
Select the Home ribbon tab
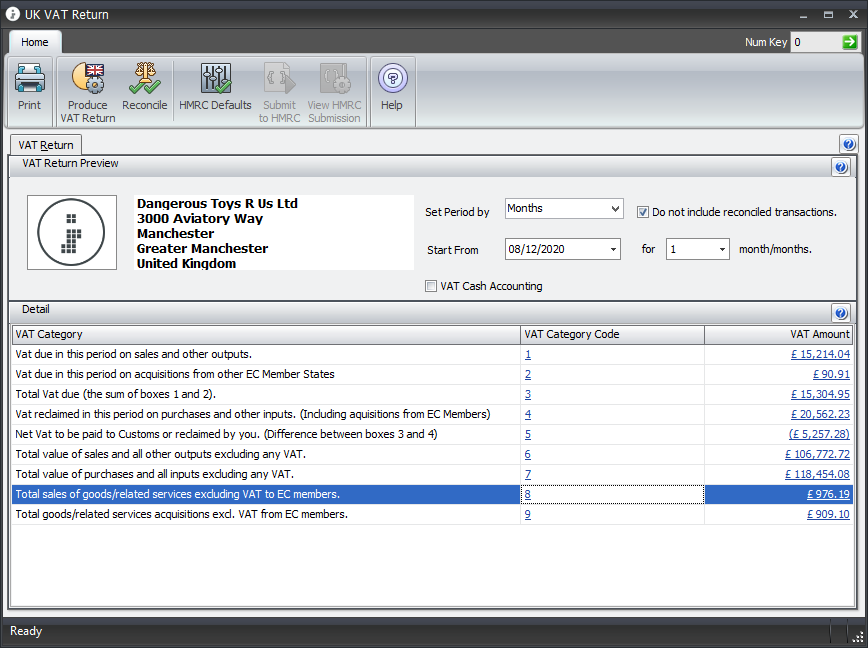click(35, 42)
